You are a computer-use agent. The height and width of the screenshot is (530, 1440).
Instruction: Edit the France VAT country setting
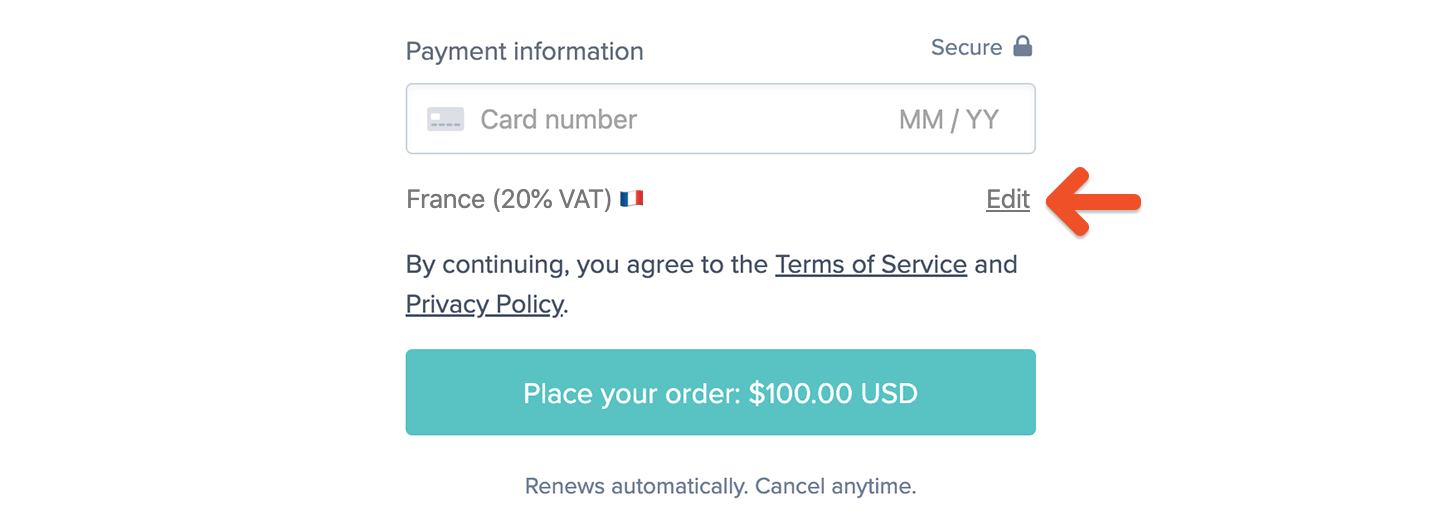click(1008, 199)
